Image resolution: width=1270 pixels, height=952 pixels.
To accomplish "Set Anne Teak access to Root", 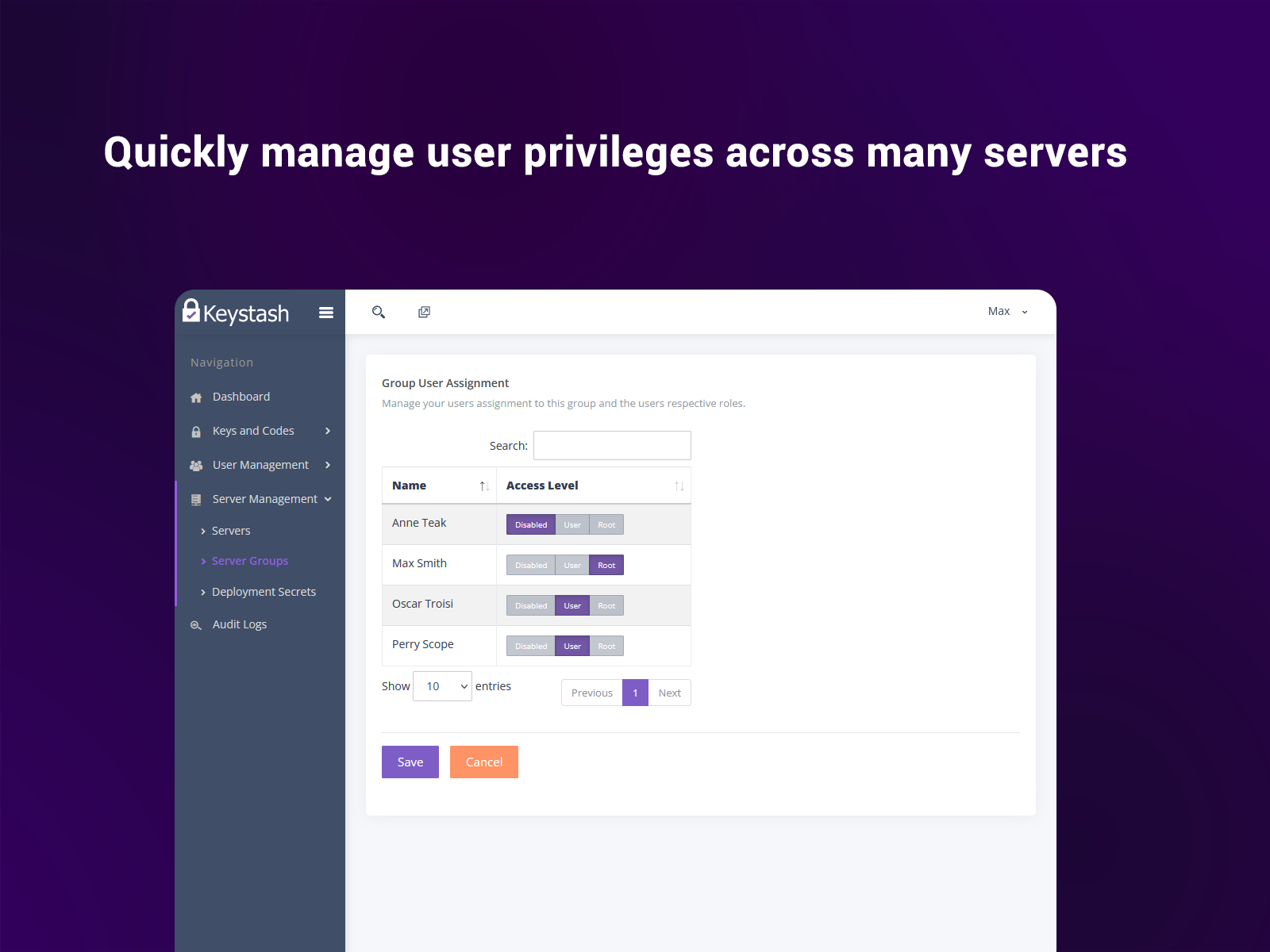I will click(x=606, y=524).
